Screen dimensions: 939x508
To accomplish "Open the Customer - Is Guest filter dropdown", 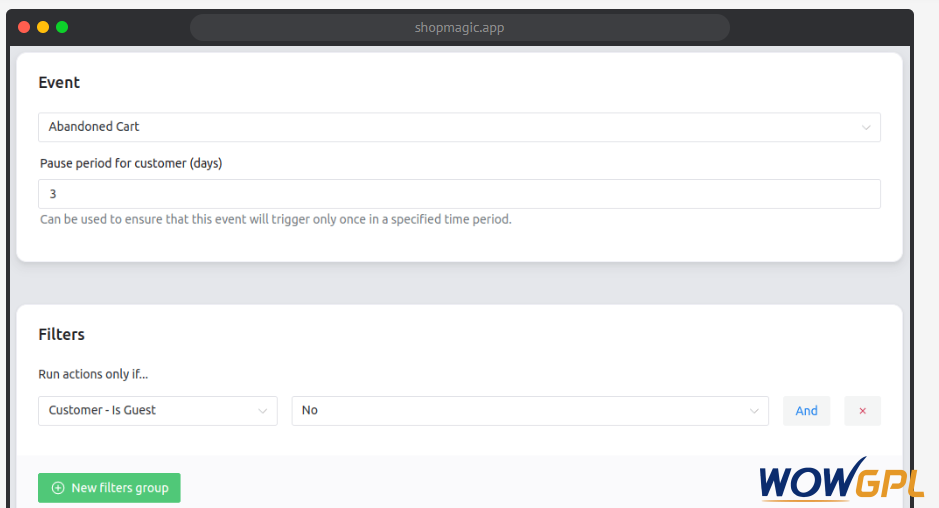I will pyautogui.click(x=157, y=411).
